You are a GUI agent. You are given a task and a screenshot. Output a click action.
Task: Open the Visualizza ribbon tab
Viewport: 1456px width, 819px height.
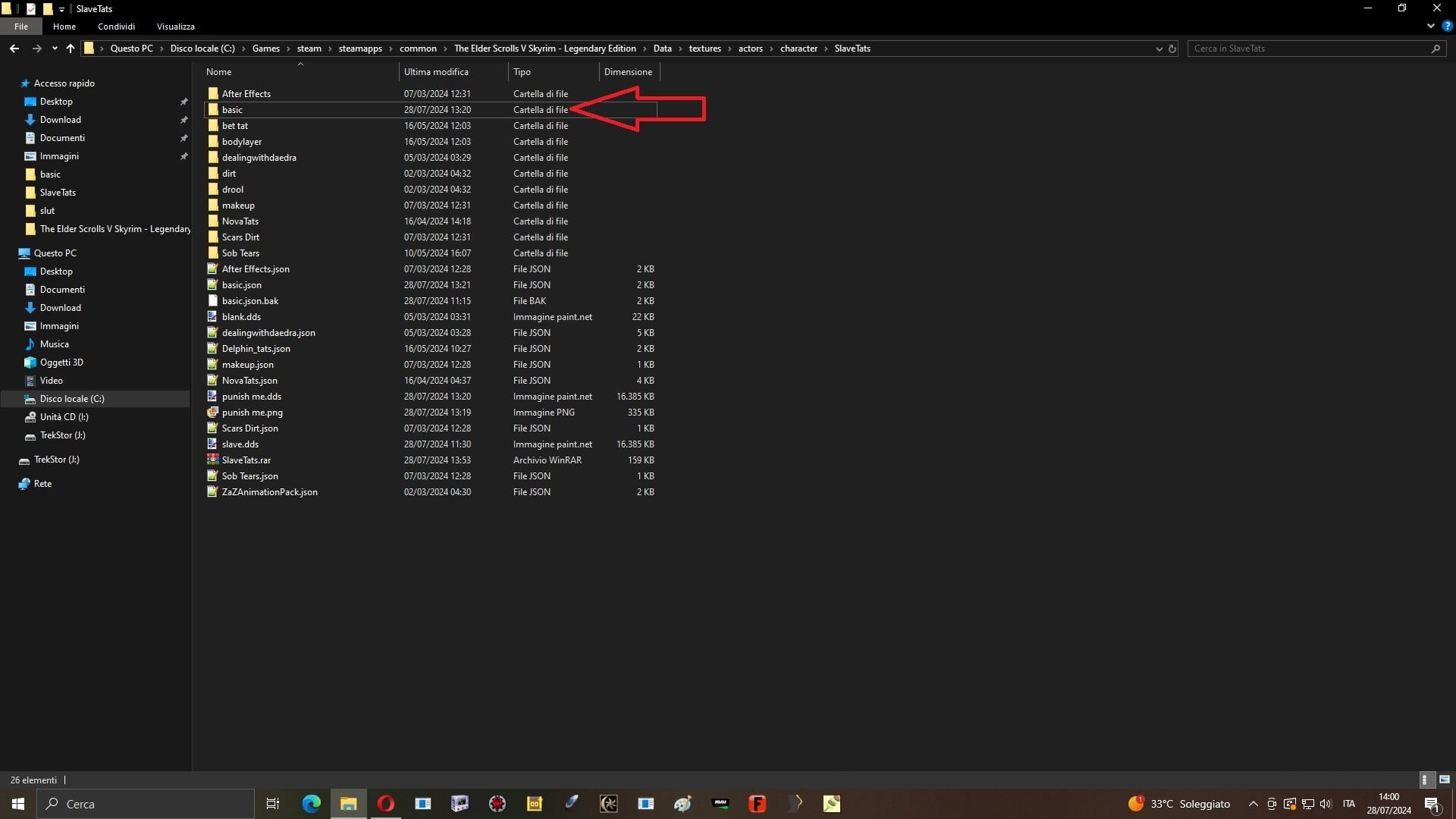(176, 27)
